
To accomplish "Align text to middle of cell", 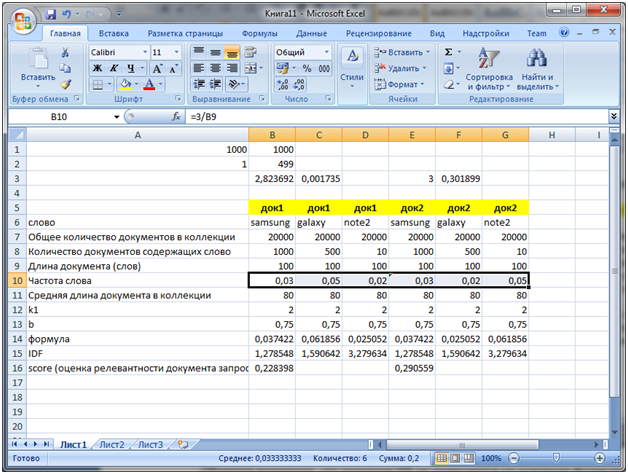I will coord(215,52).
